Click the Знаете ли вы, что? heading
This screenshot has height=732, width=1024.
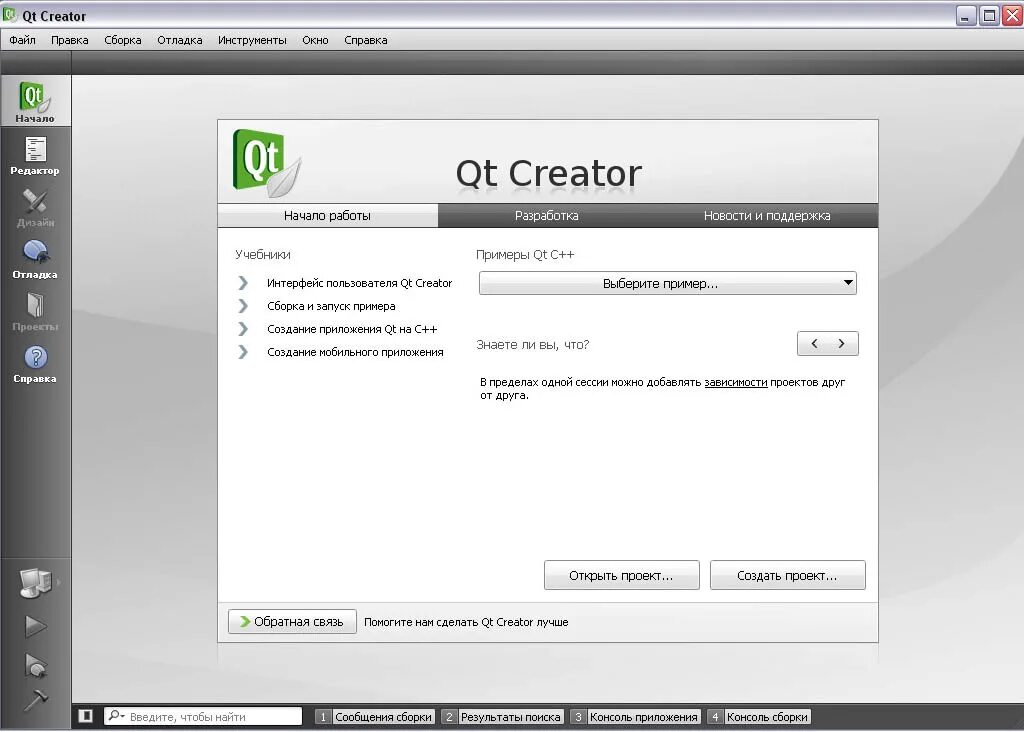tap(532, 345)
